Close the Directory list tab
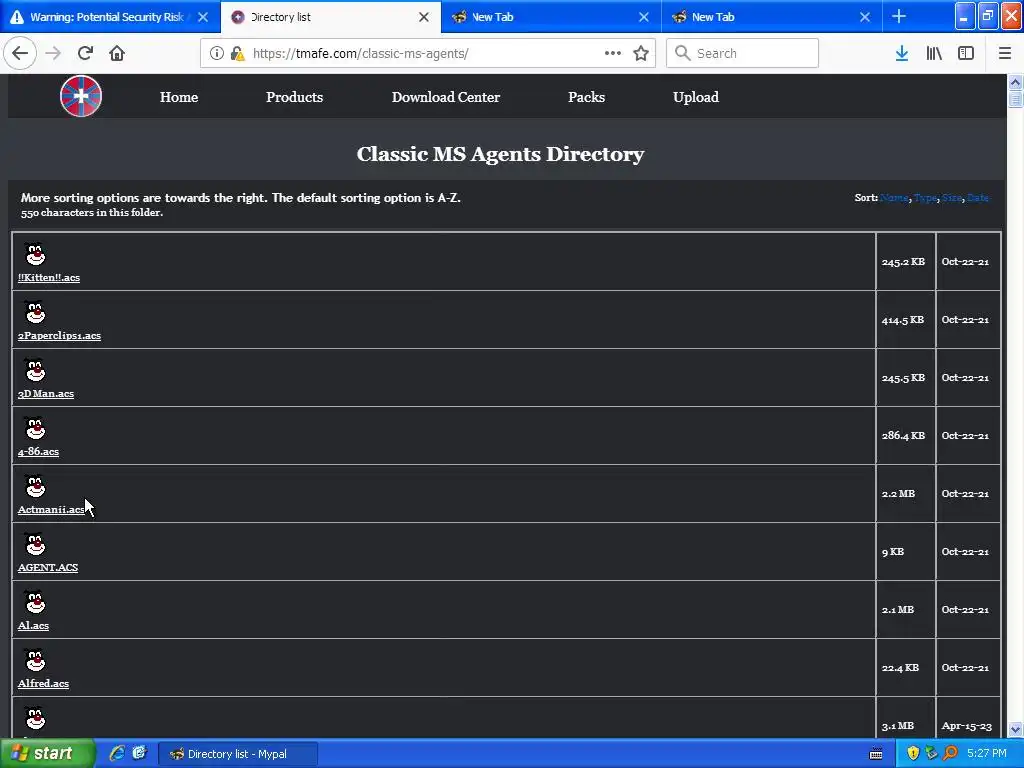 click(x=424, y=17)
